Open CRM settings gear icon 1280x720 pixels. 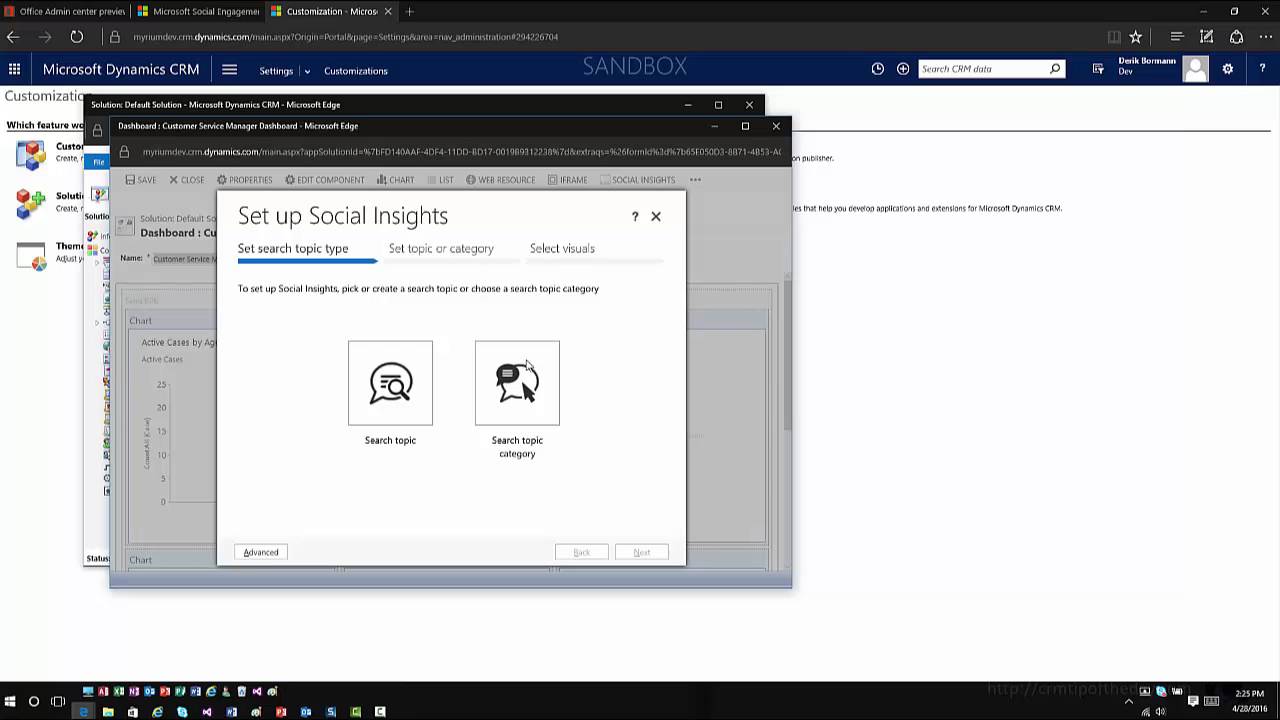pos(1227,69)
